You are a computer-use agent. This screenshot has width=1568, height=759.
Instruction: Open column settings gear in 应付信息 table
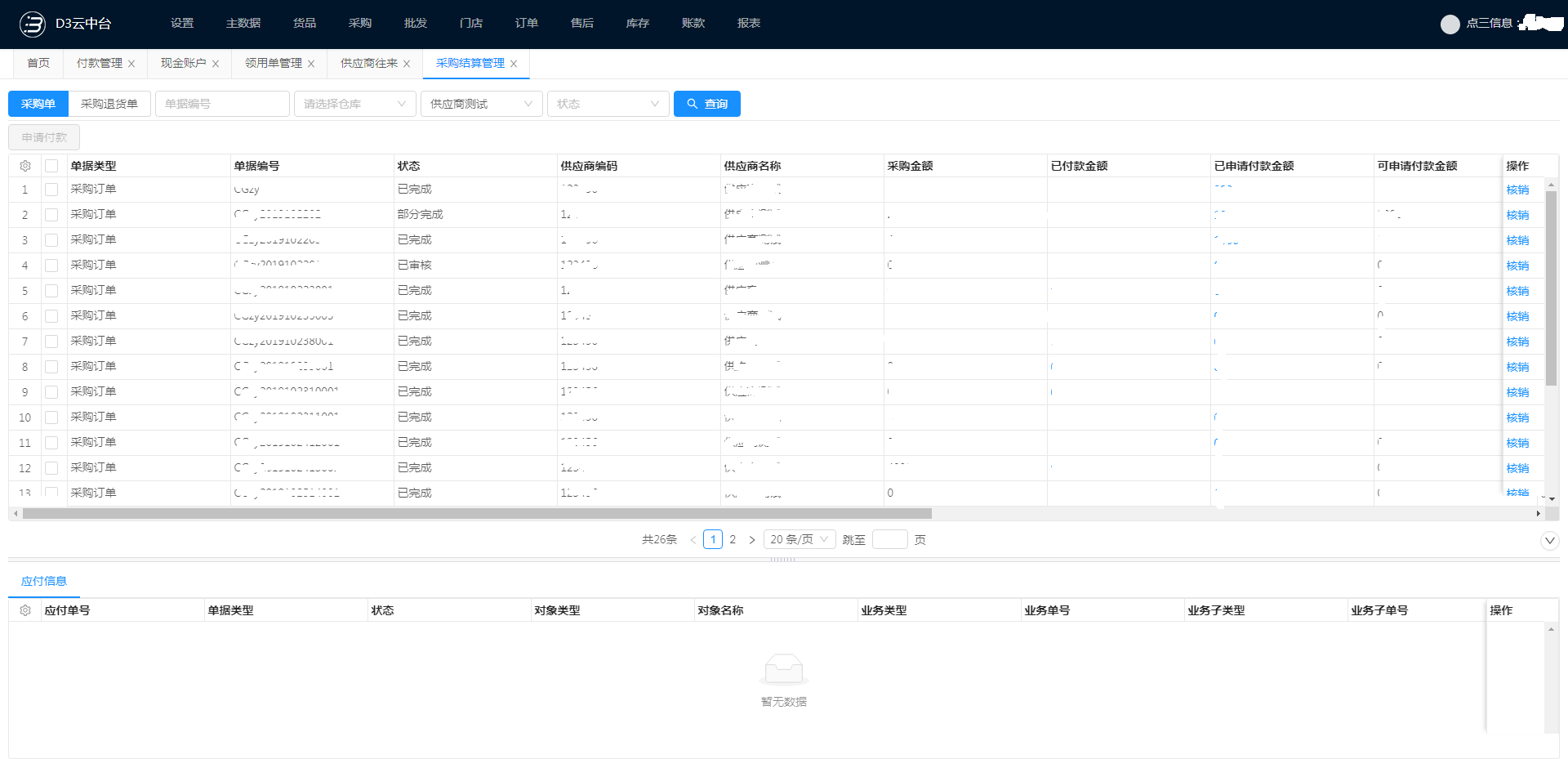pyautogui.click(x=25, y=610)
